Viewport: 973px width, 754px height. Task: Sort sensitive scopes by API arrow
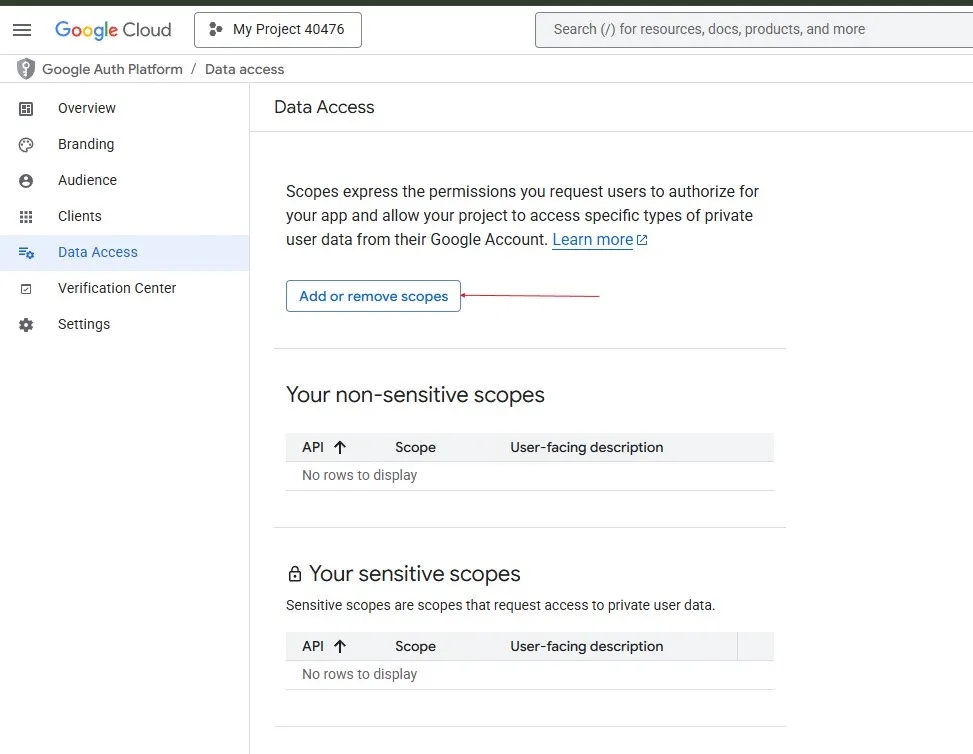pos(339,646)
